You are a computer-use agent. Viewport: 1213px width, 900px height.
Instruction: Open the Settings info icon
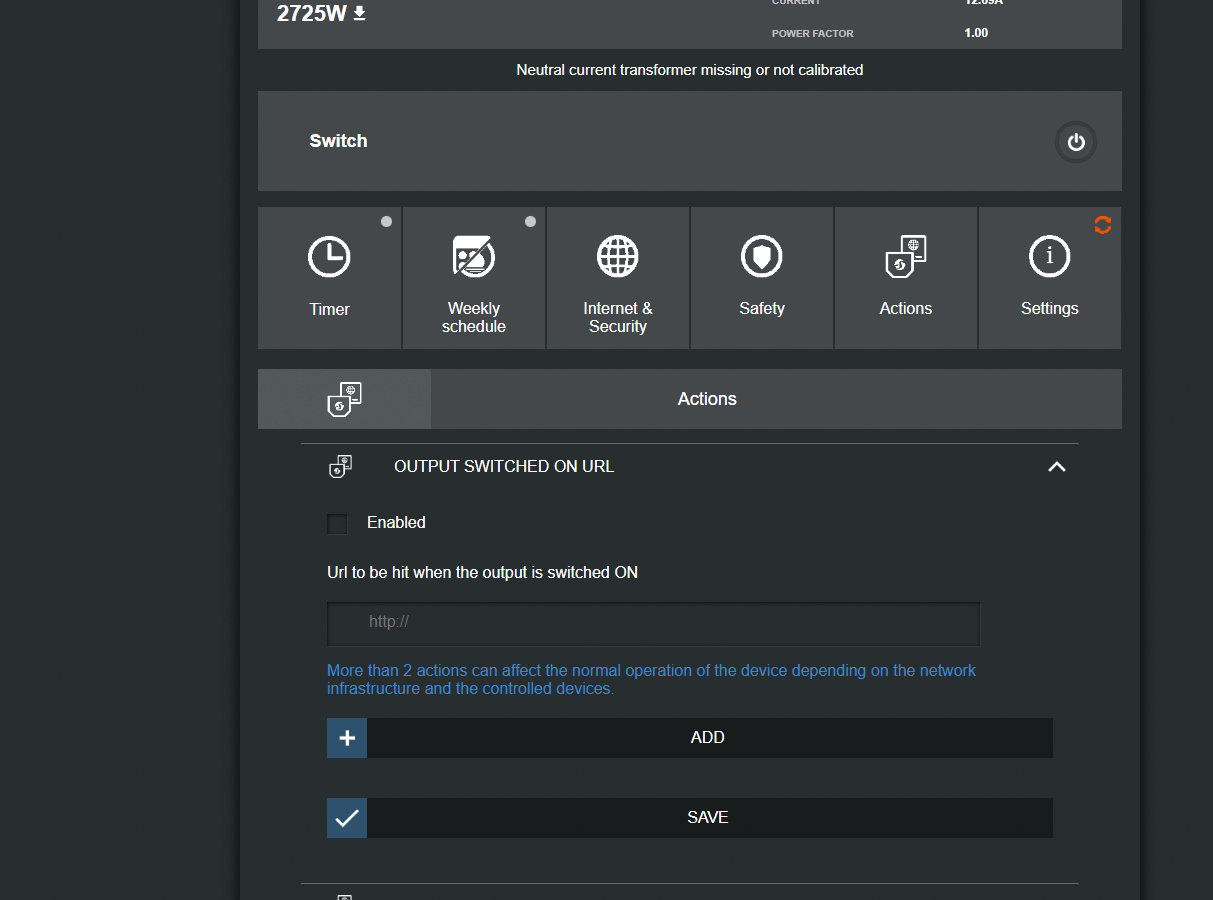[1049, 257]
